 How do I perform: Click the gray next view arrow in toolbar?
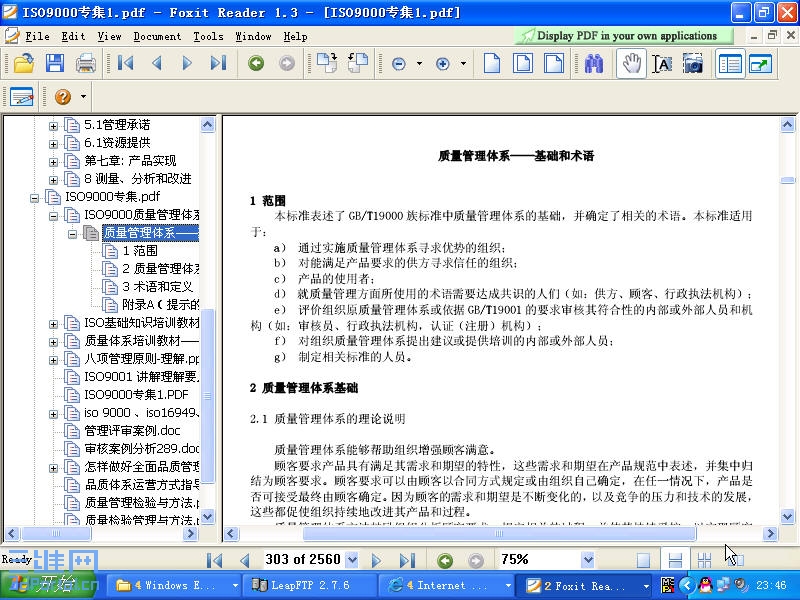(287, 63)
